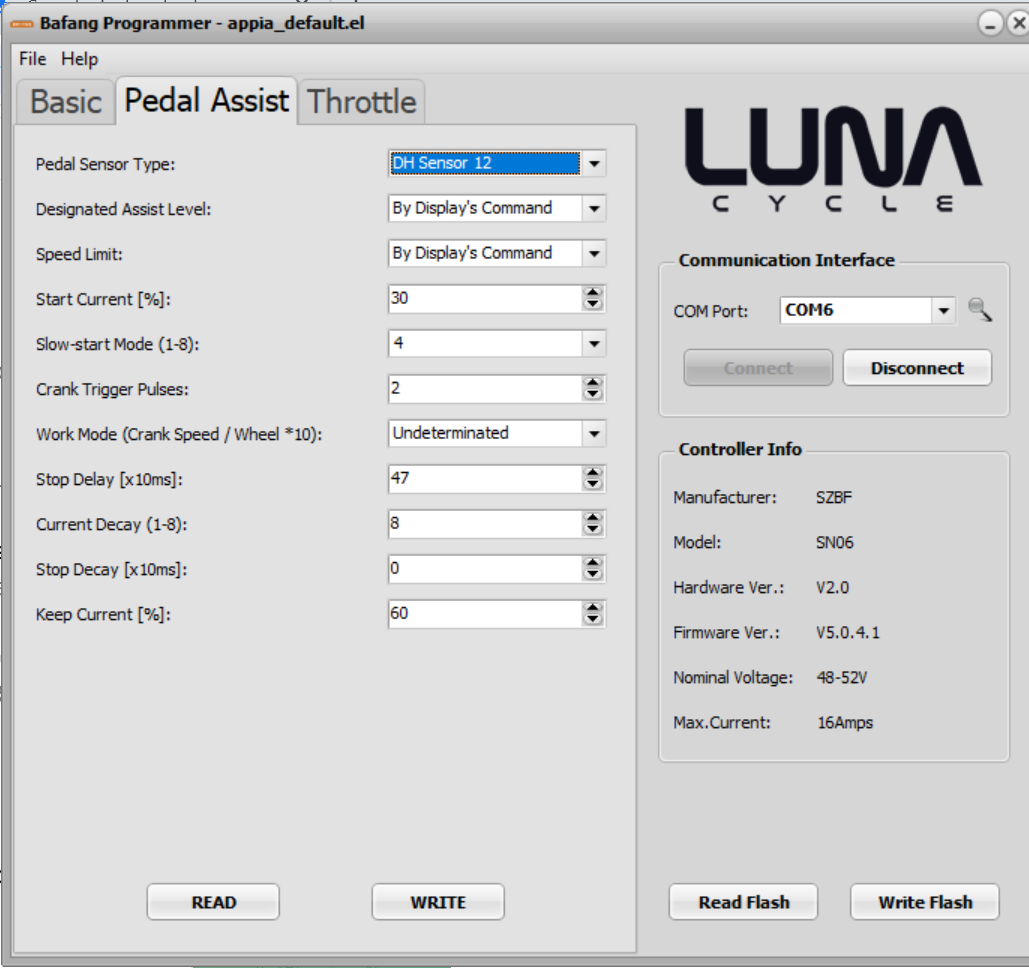Image resolution: width=1029 pixels, height=968 pixels.
Task: Decrease Stop Decay value
Action: pyautogui.click(x=593, y=575)
